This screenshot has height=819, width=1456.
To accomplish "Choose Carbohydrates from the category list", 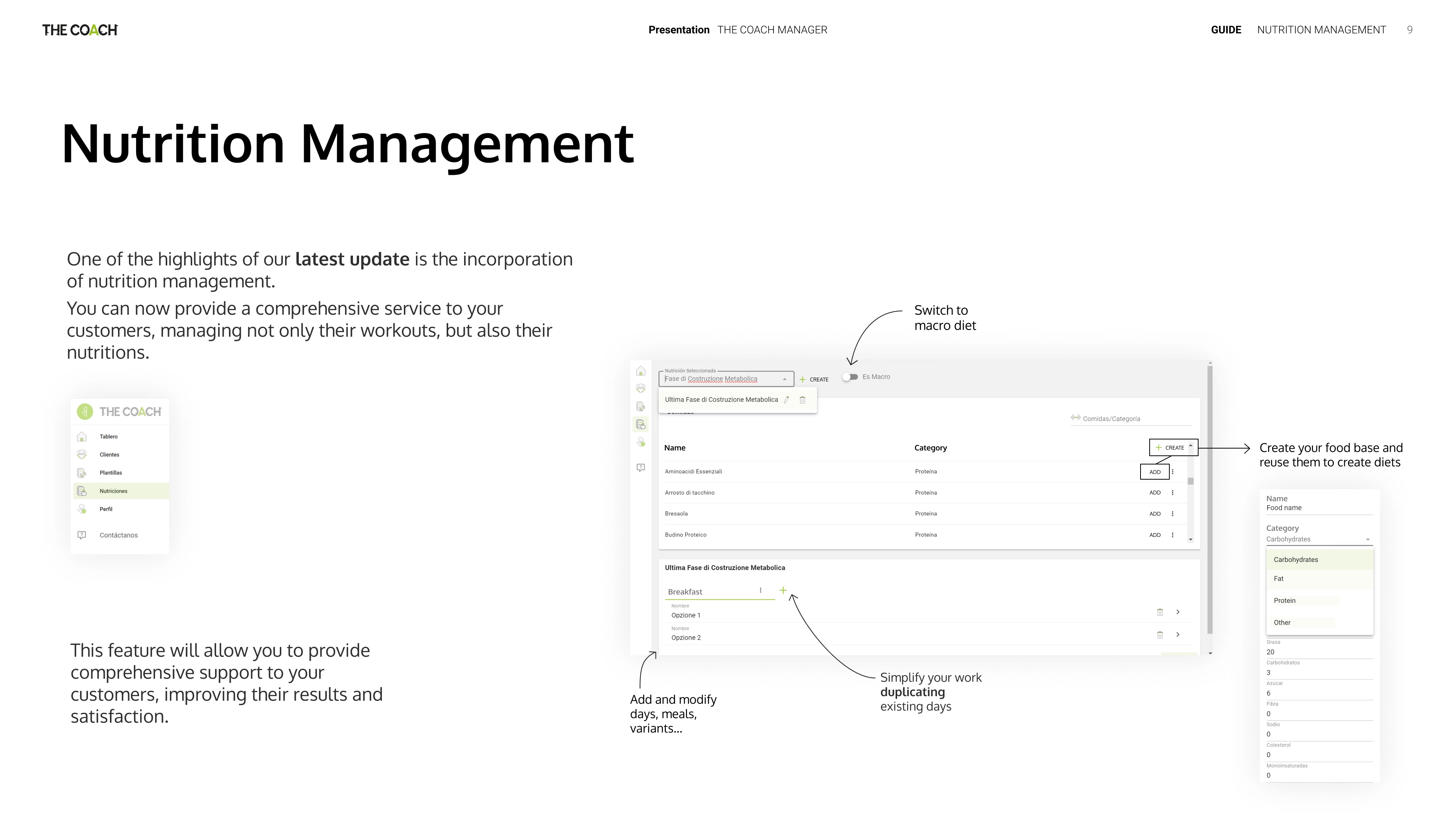I will pyautogui.click(x=1319, y=560).
